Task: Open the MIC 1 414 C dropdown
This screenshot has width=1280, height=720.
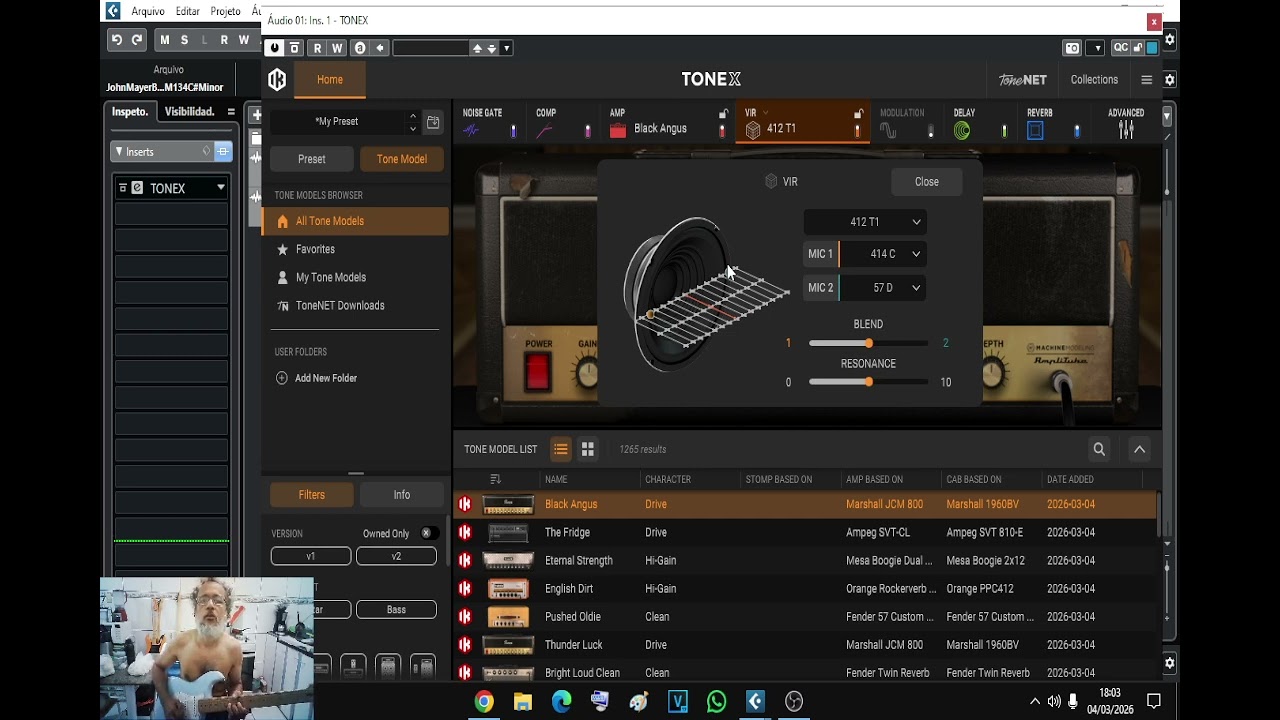Action: [x=882, y=254]
